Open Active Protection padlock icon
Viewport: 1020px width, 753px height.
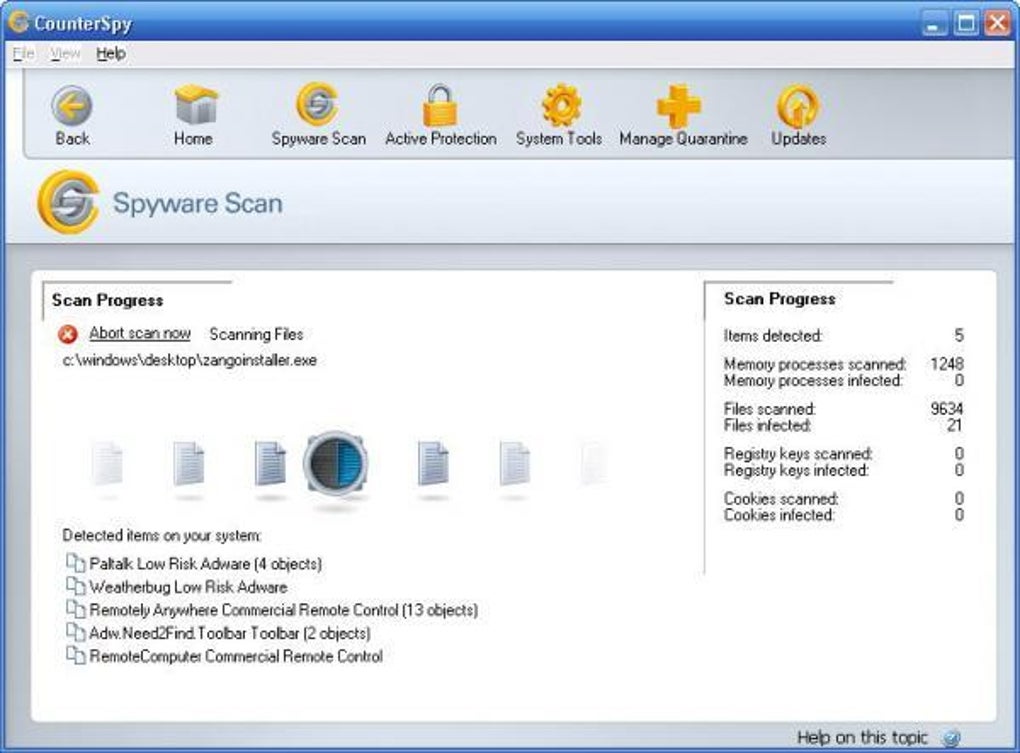(x=440, y=105)
